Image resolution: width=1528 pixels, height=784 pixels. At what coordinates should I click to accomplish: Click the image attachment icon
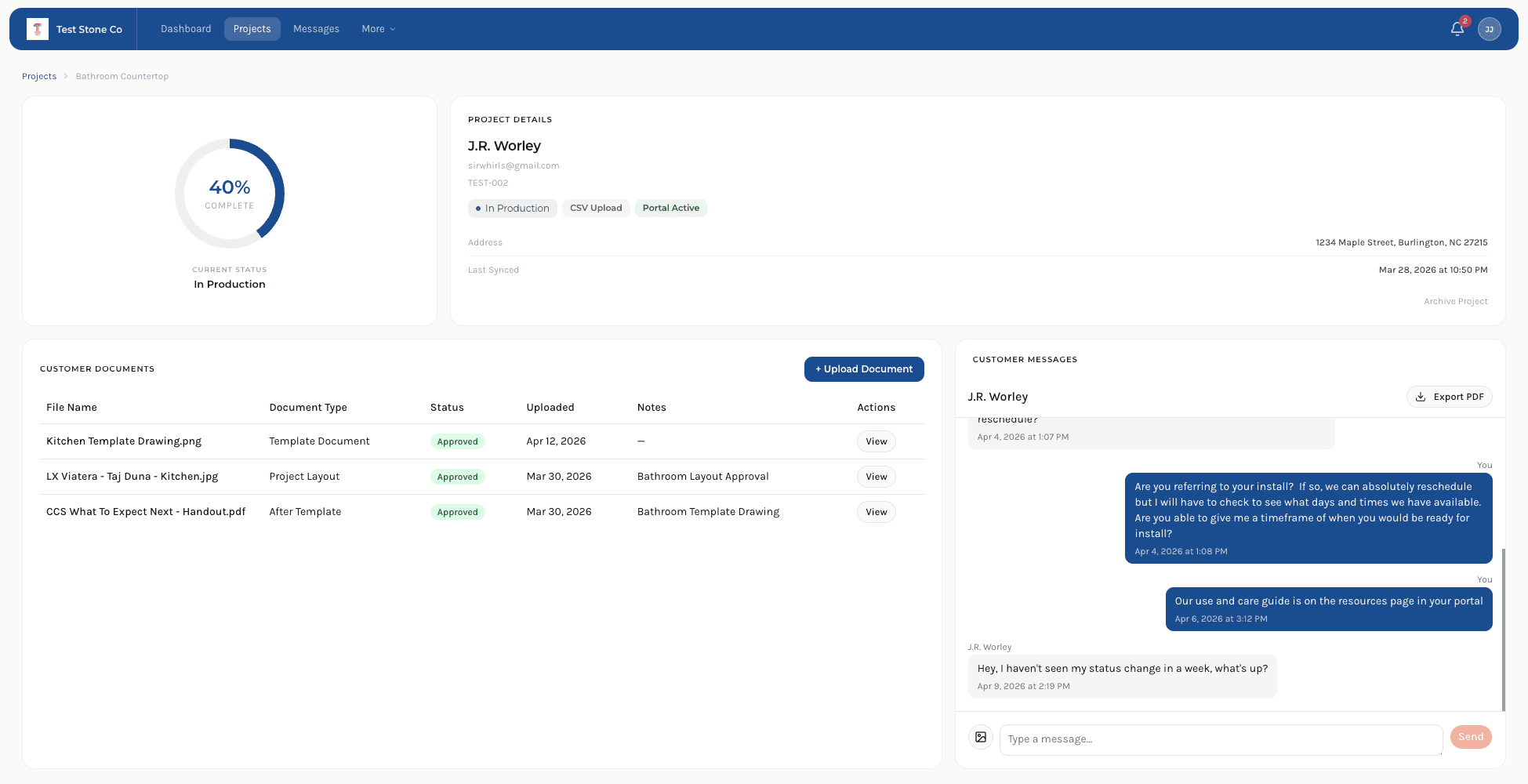coord(981,737)
